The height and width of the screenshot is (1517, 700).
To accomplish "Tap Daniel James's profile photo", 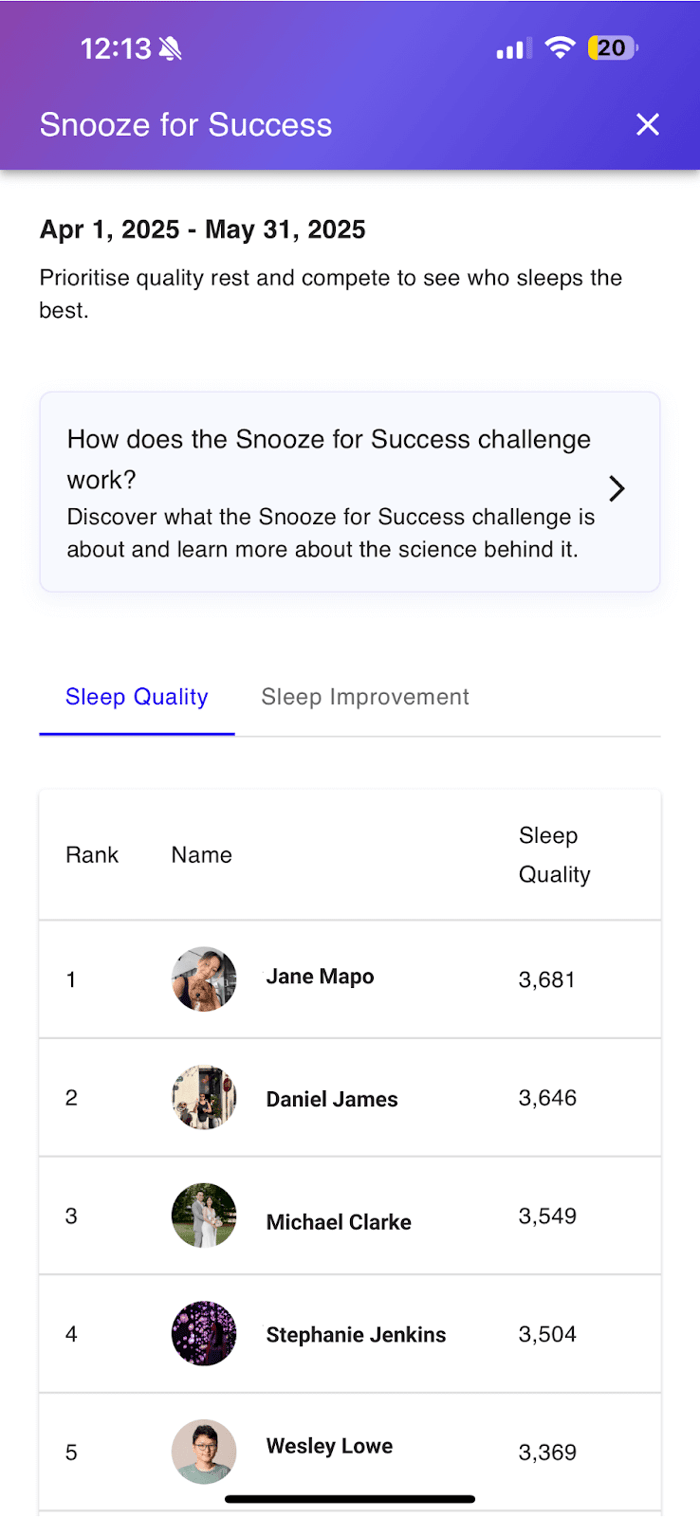I will [x=204, y=1097].
